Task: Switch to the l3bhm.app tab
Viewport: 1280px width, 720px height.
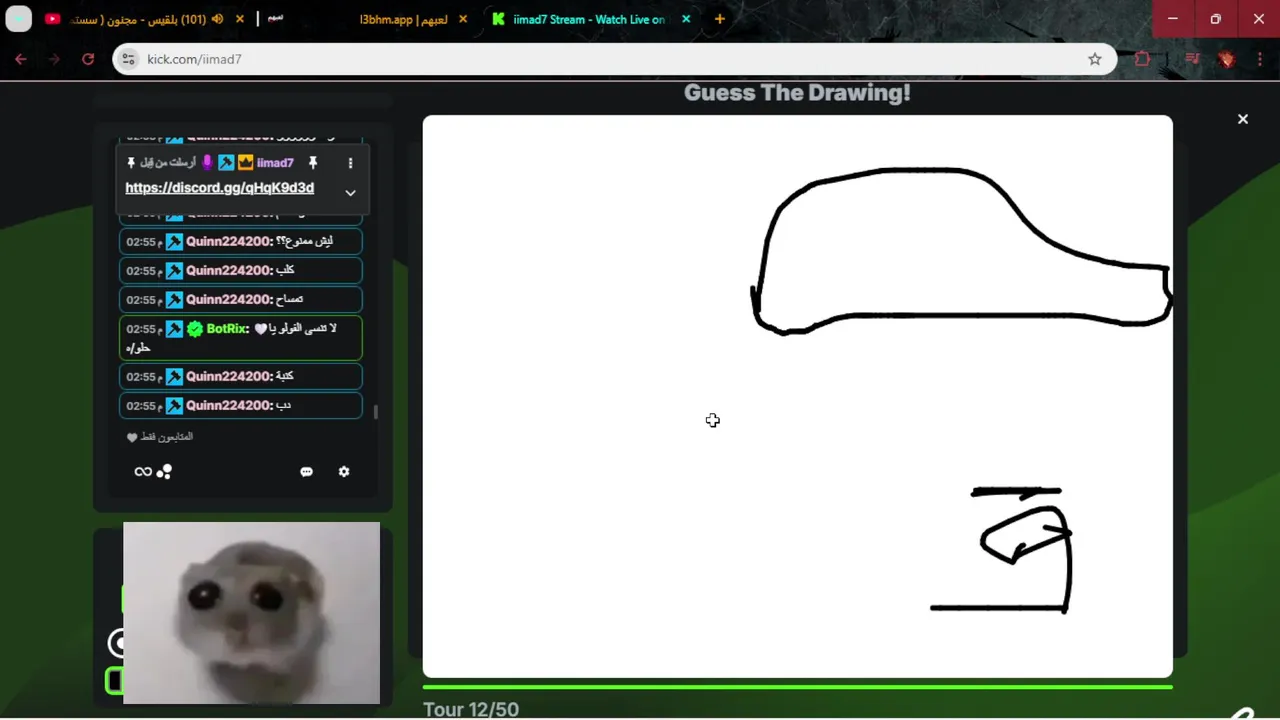Action: 403,19
